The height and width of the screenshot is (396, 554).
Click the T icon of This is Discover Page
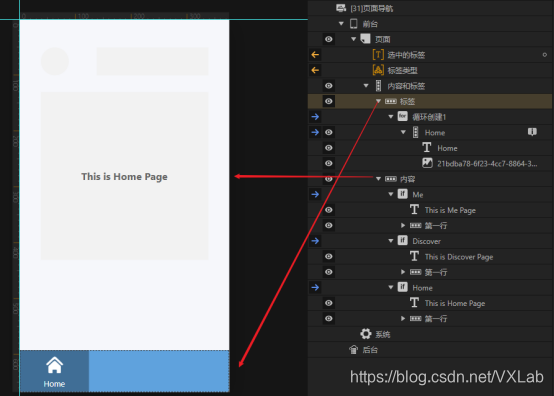click(x=414, y=256)
